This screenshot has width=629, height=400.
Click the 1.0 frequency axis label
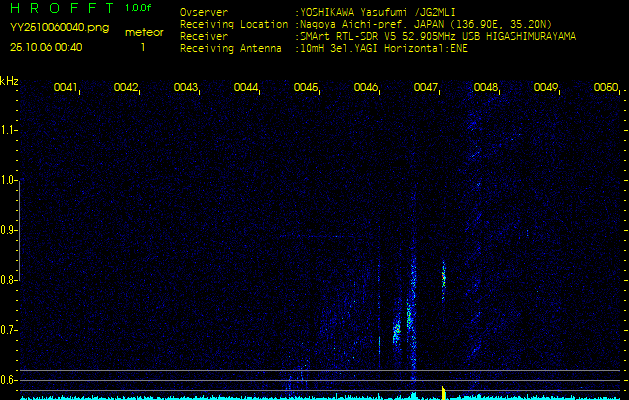point(7,180)
